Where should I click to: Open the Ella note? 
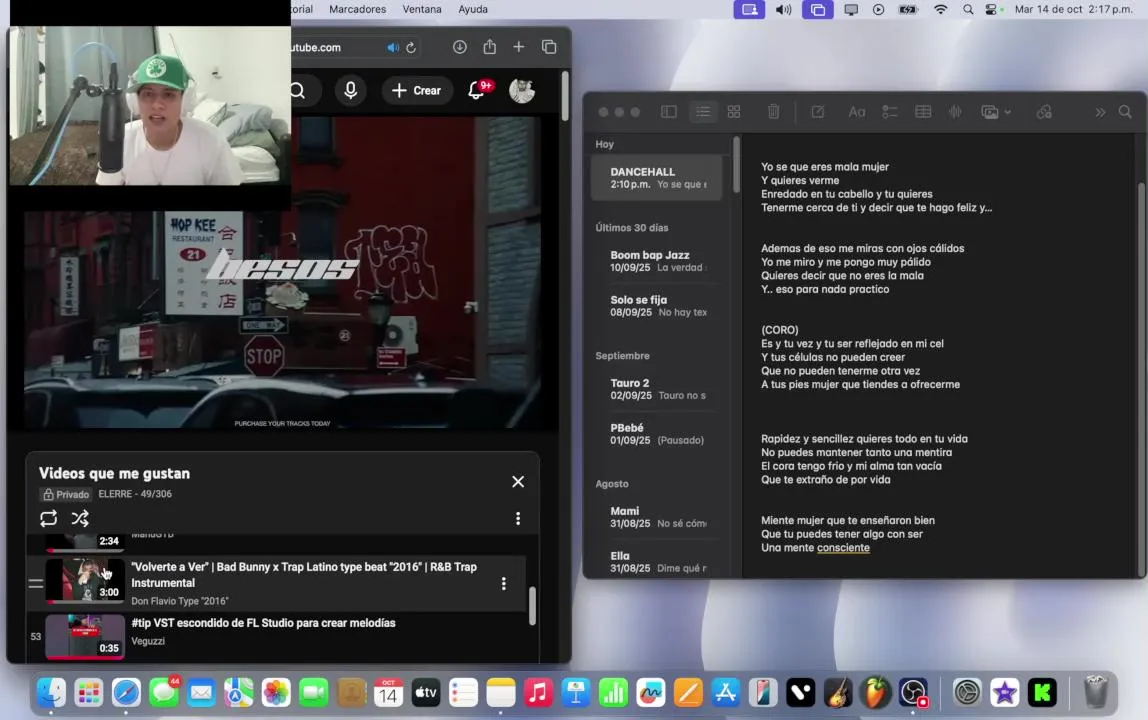(x=657, y=562)
